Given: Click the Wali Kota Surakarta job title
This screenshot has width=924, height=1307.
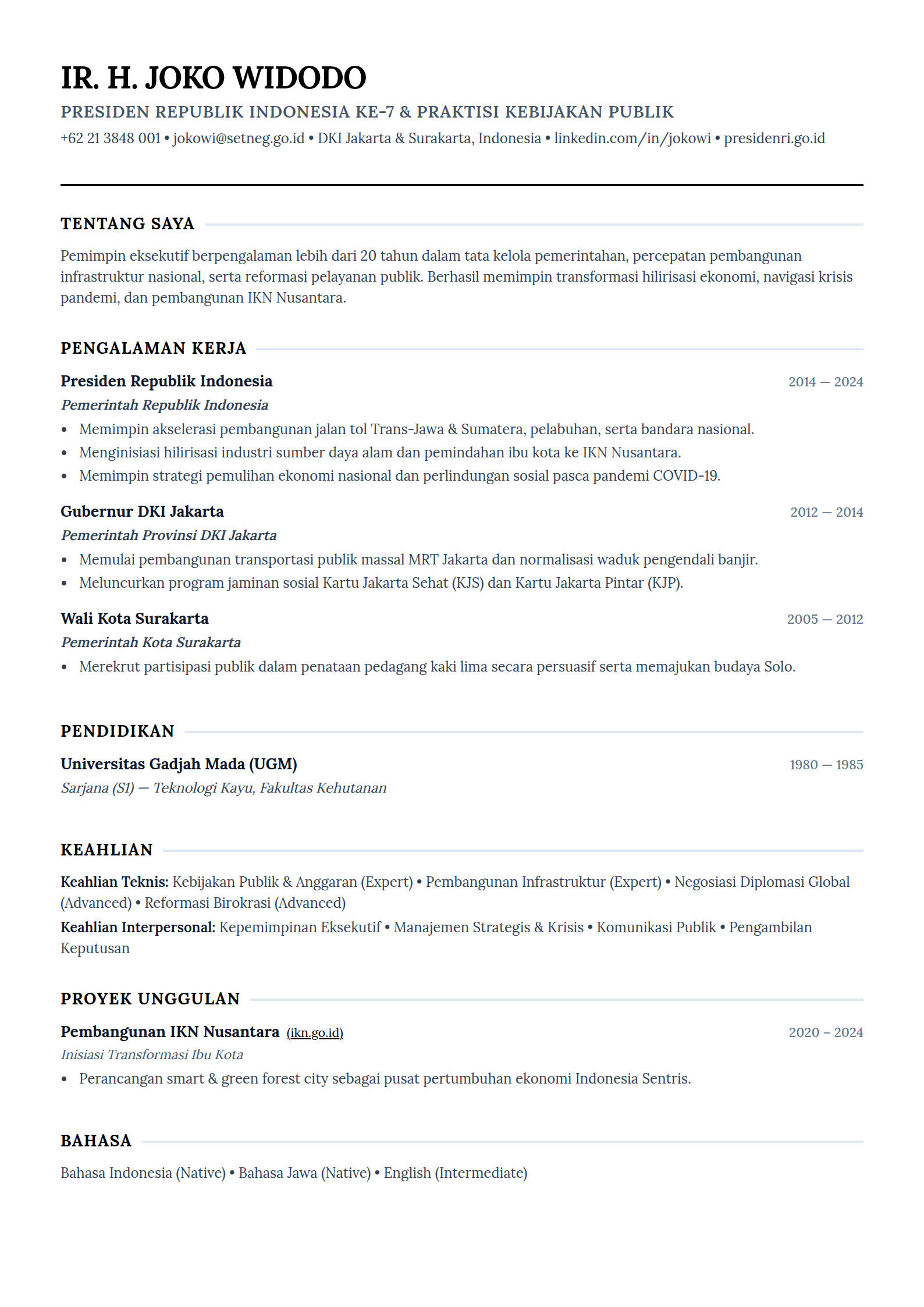Looking at the screenshot, I should (x=134, y=619).
